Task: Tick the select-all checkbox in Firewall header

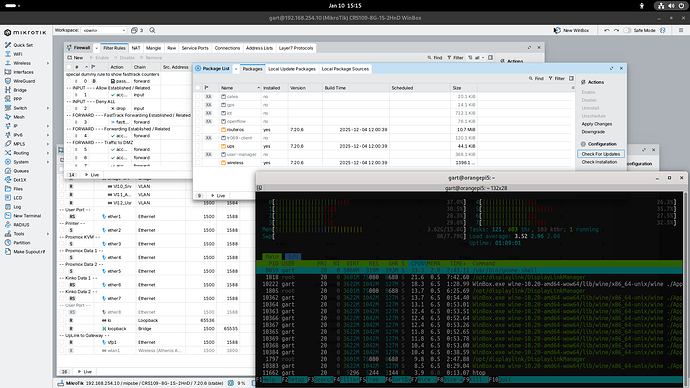Action: click(69, 67)
